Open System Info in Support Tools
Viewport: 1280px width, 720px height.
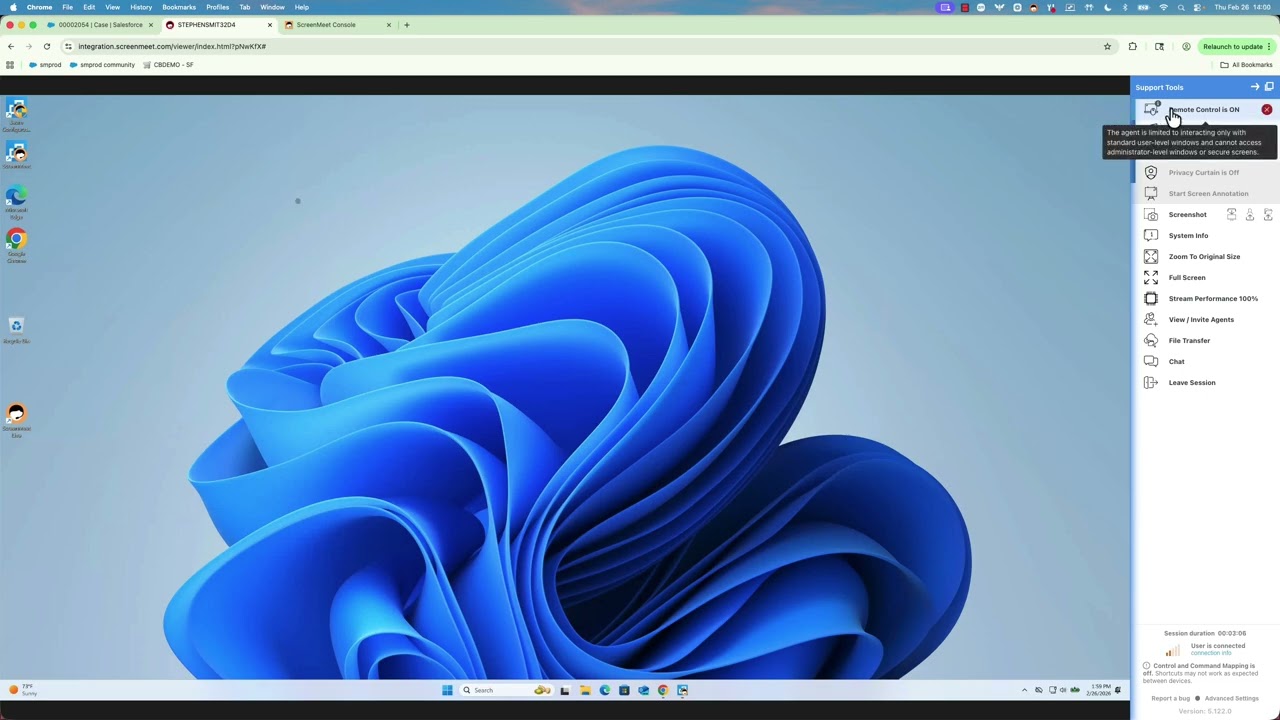point(1188,235)
